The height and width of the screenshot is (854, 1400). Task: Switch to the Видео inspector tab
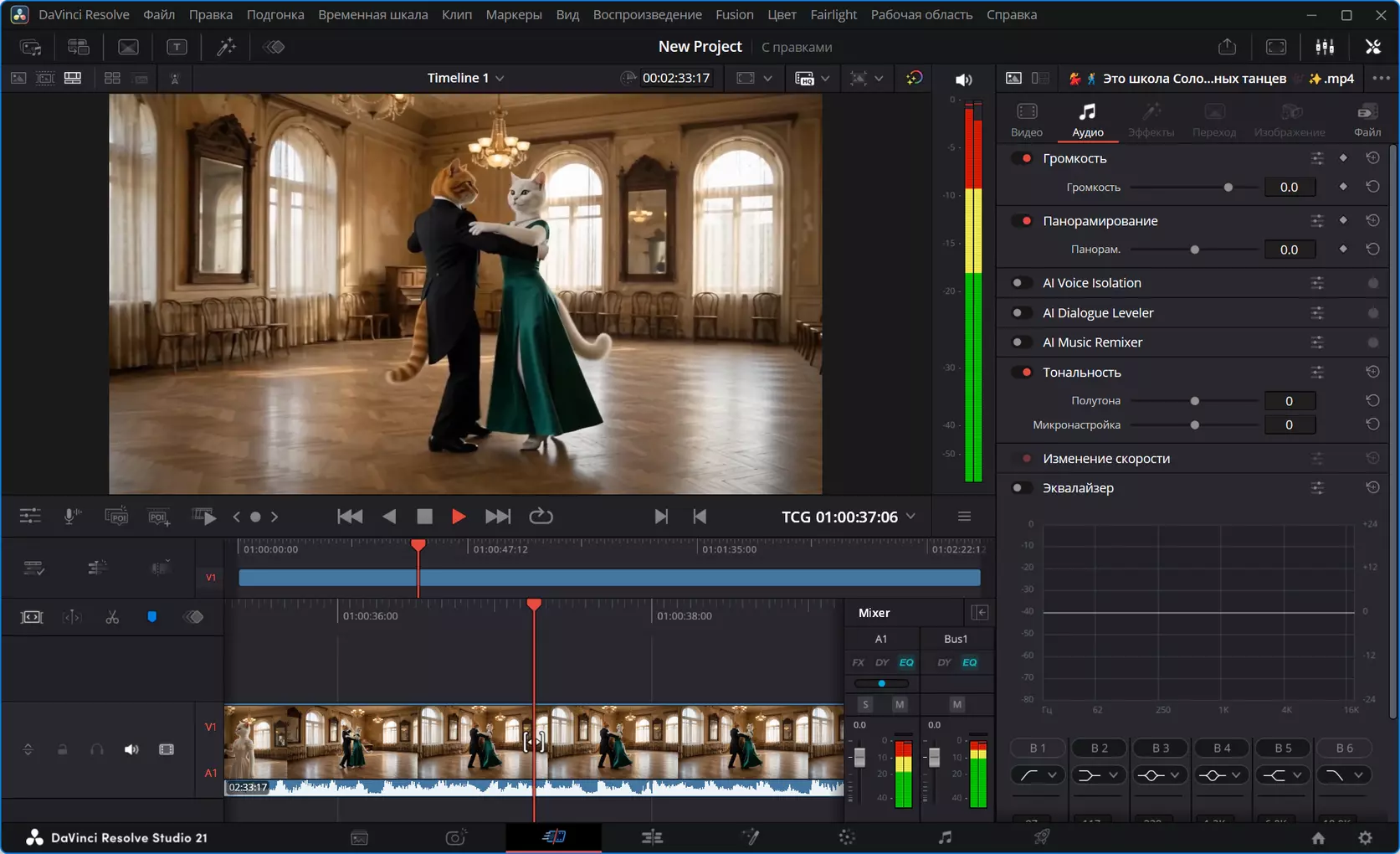(x=1027, y=120)
